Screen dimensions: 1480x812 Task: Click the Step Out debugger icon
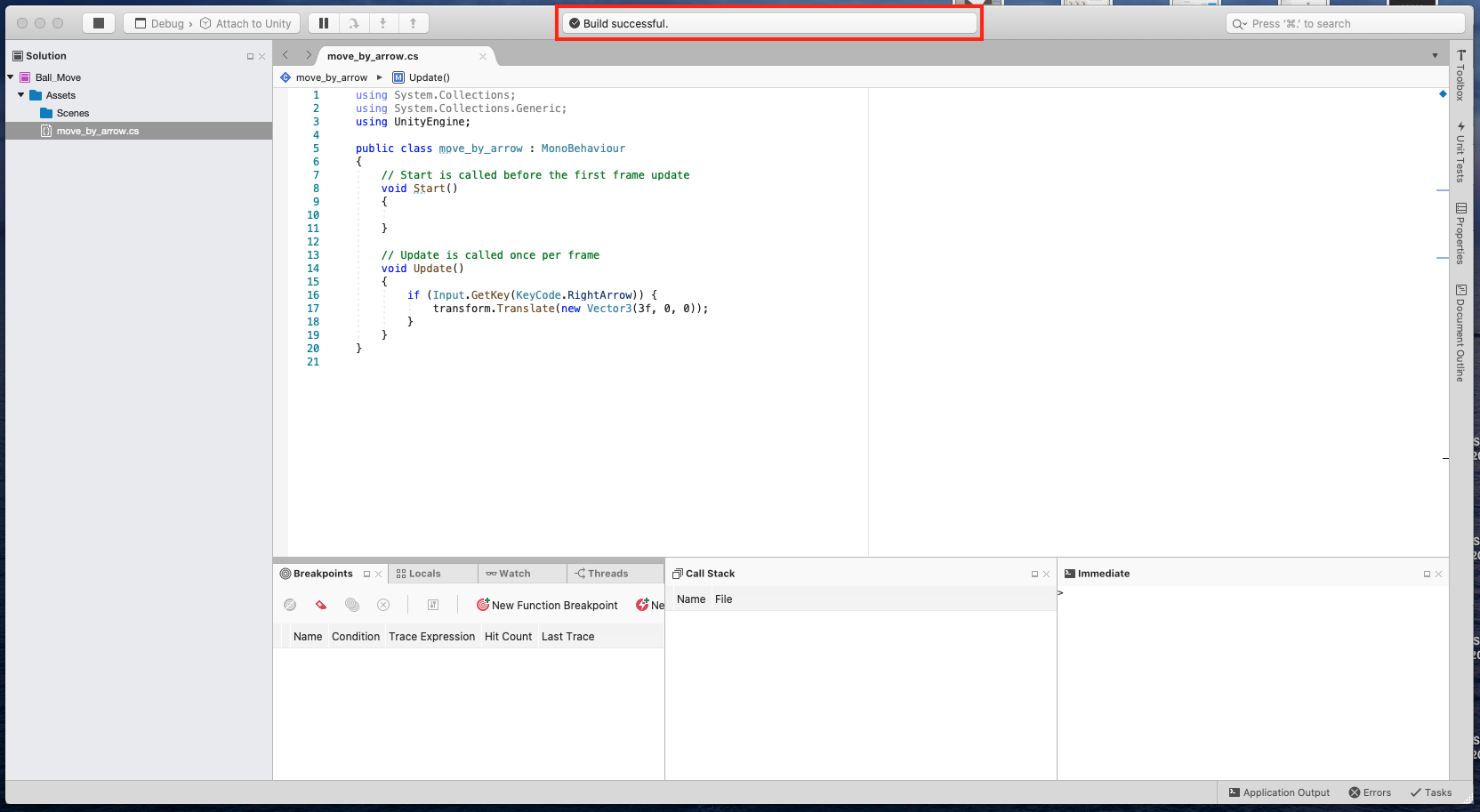413,23
